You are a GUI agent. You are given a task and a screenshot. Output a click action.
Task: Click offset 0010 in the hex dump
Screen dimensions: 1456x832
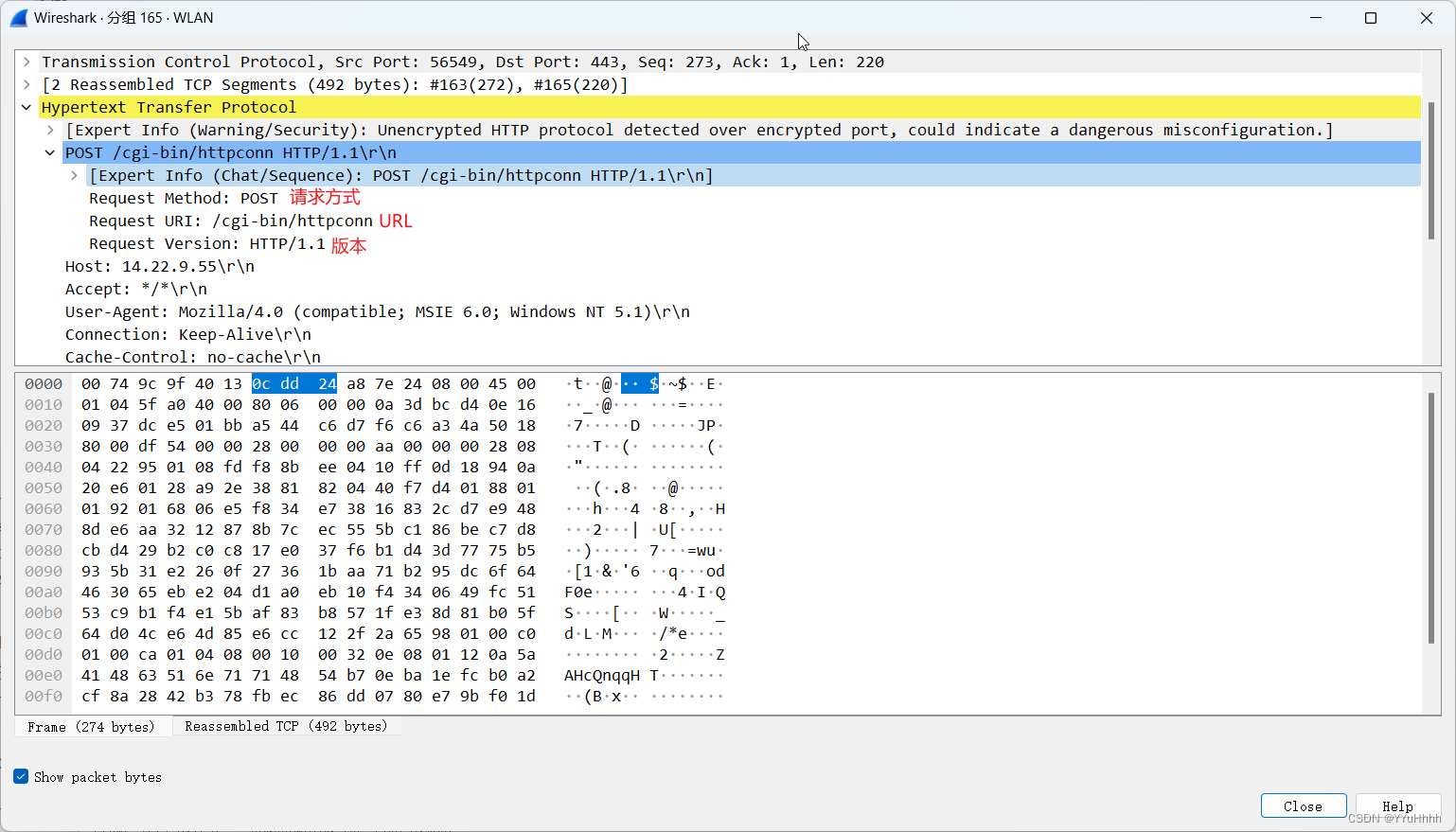pyautogui.click(x=44, y=404)
